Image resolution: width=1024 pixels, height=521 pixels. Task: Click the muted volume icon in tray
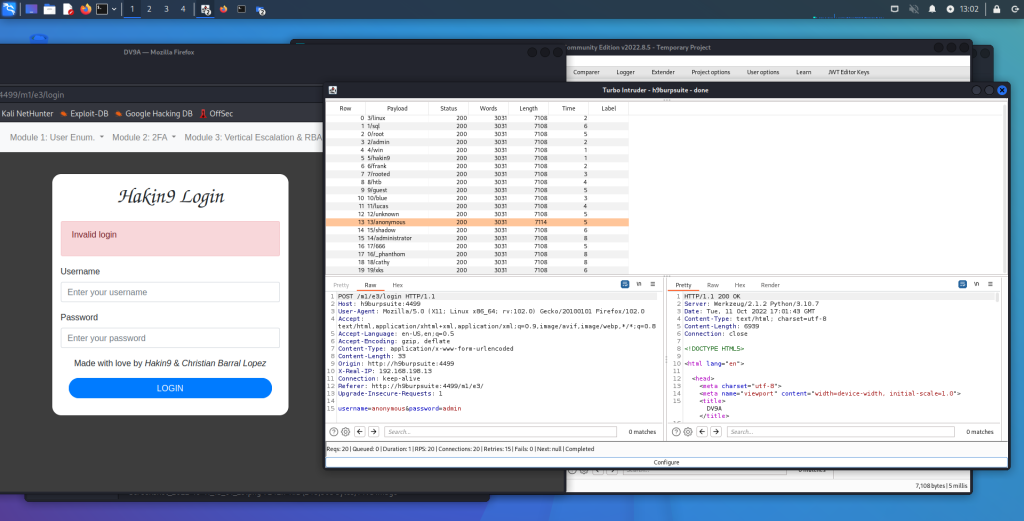click(x=914, y=9)
